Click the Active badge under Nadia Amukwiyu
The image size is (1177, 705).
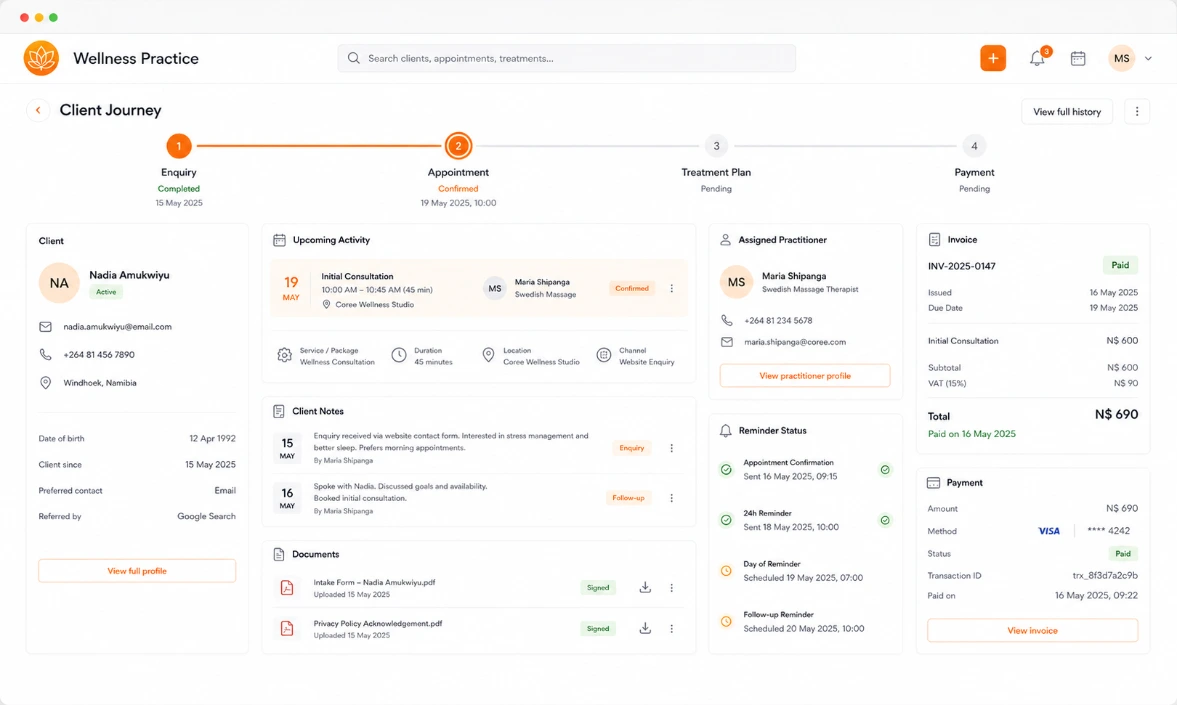click(x=106, y=292)
